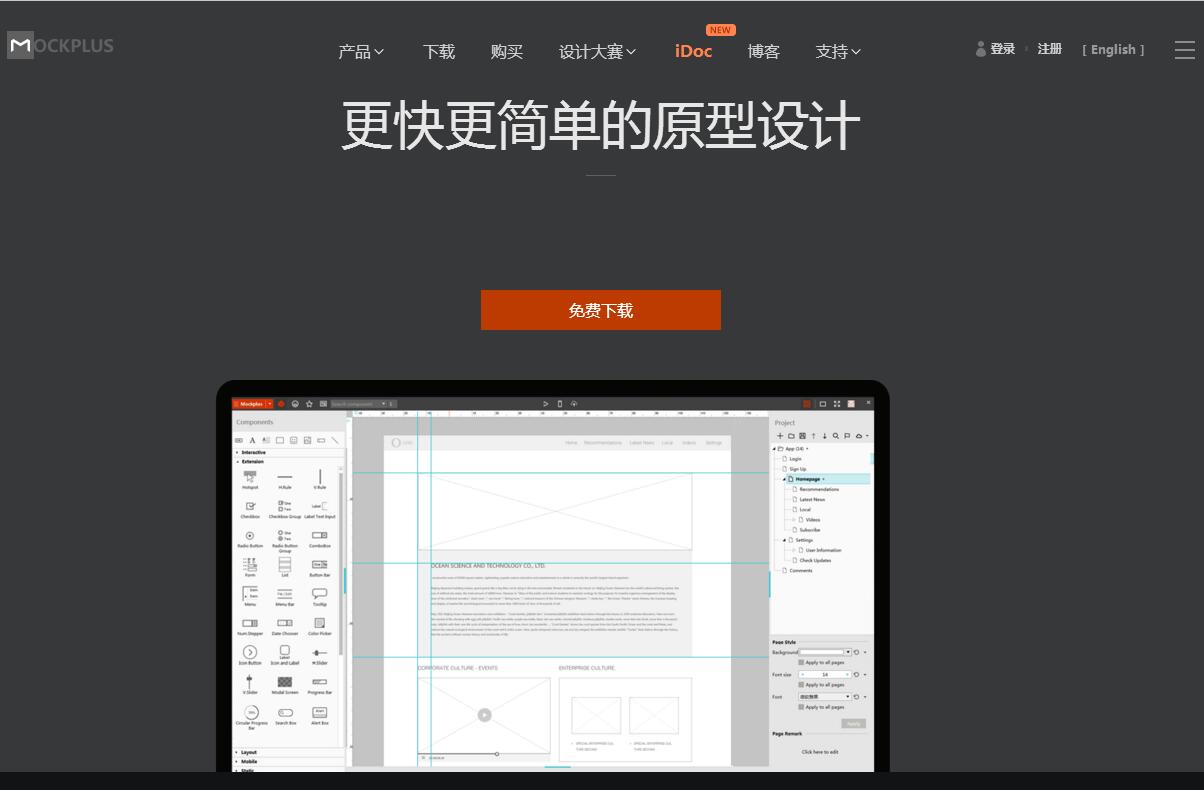Click the play button on the video placeholder

click(484, 715)
